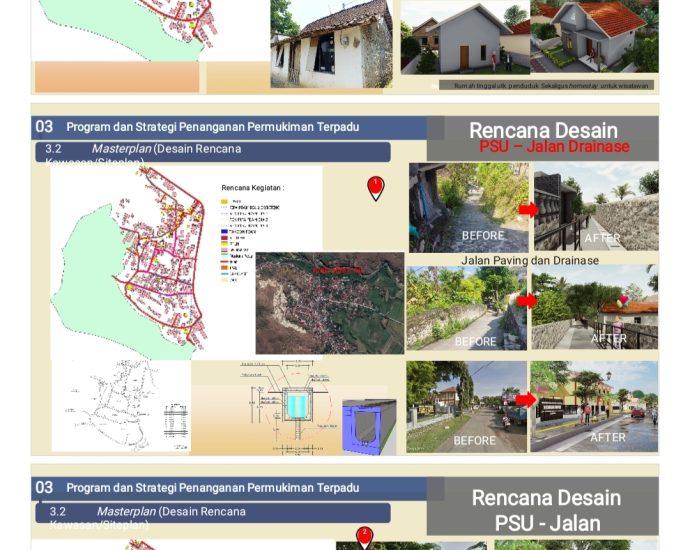This screenshot has height=550, width=690.
Task: Click red arrow in the middle before/after row
Action: click(526, 301)
